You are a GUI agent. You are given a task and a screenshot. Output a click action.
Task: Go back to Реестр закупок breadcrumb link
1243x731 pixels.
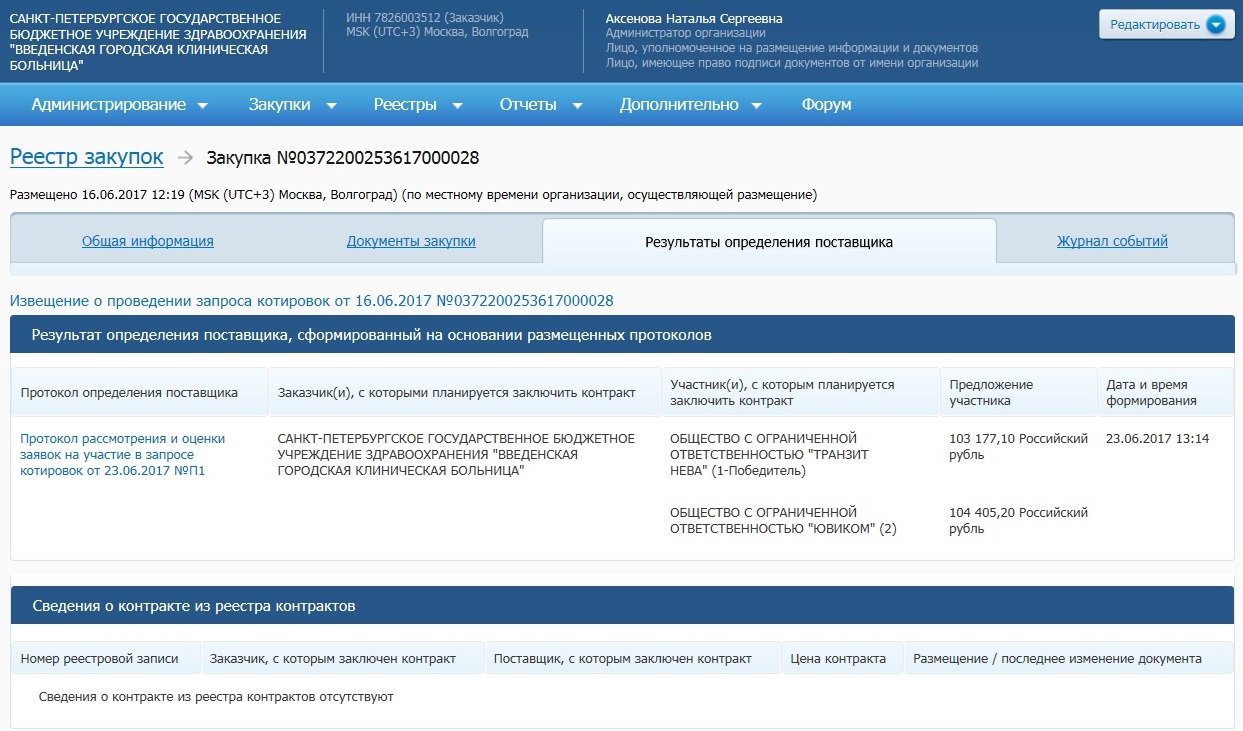(x=86, y=157)
